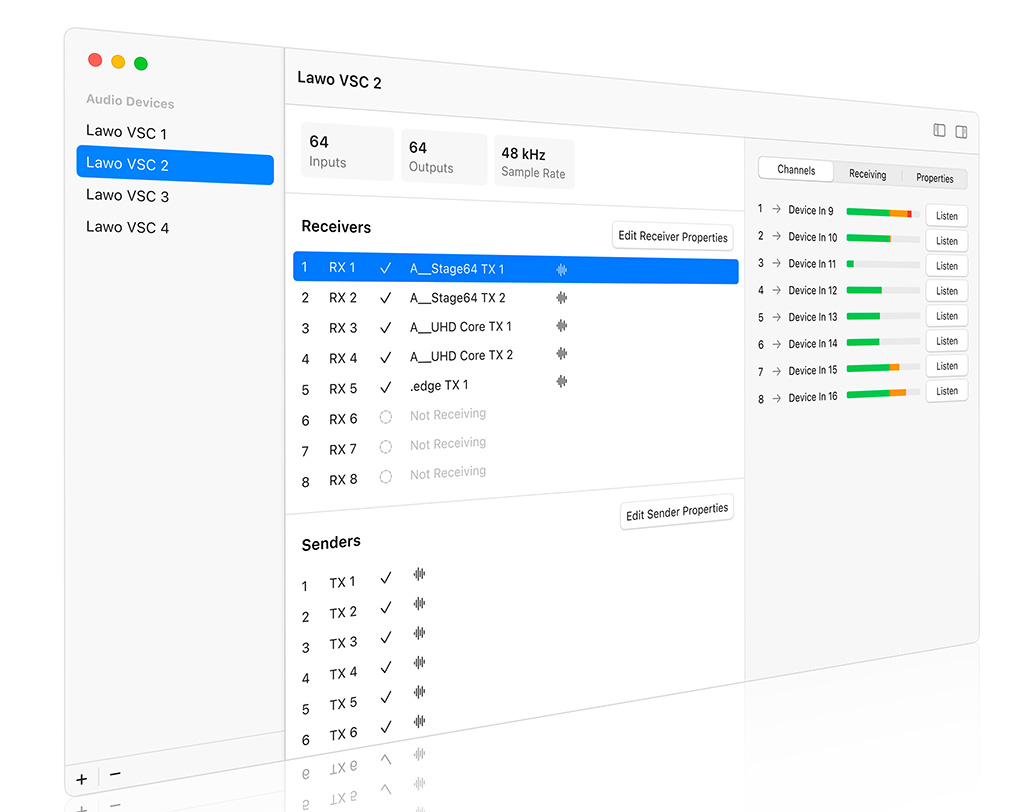Select Lawo VSC 2 in Audio Devices

(175, 165)
